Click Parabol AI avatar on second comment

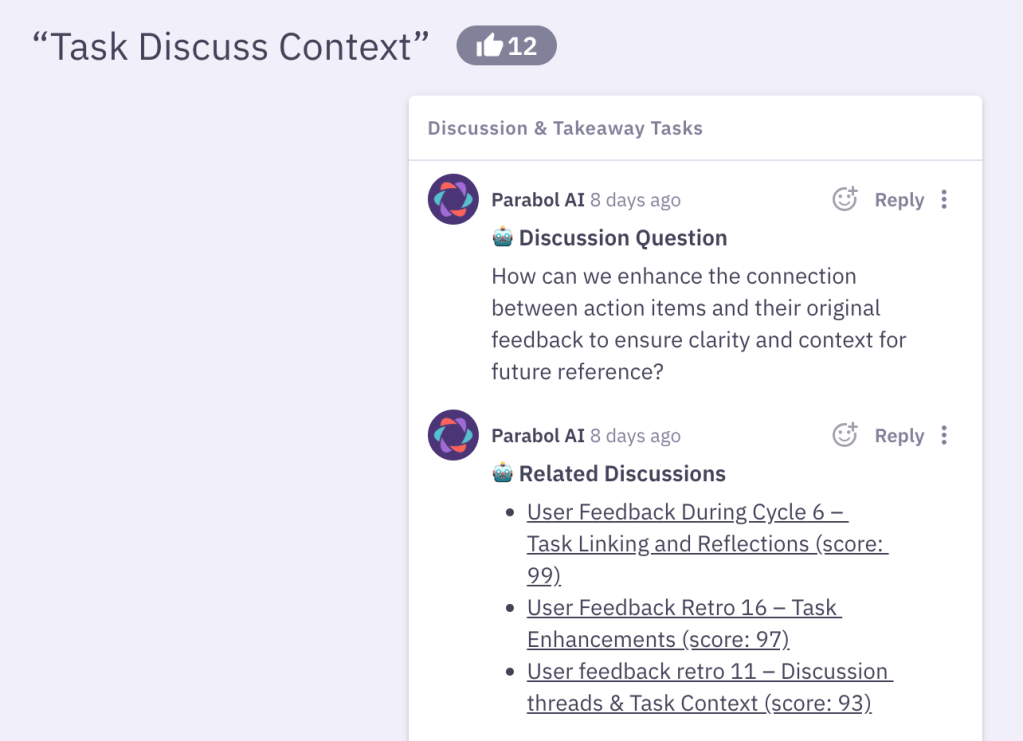coord(453,435)
